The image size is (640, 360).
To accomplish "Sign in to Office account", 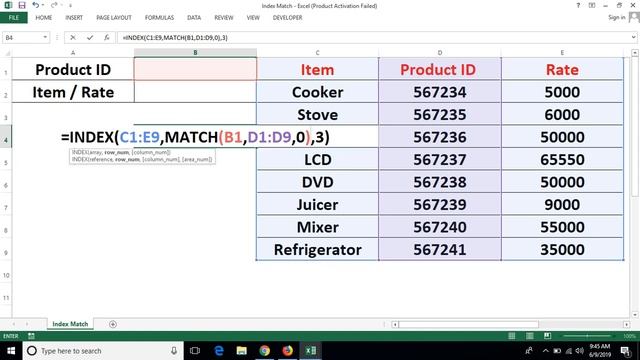I will 616,17.
